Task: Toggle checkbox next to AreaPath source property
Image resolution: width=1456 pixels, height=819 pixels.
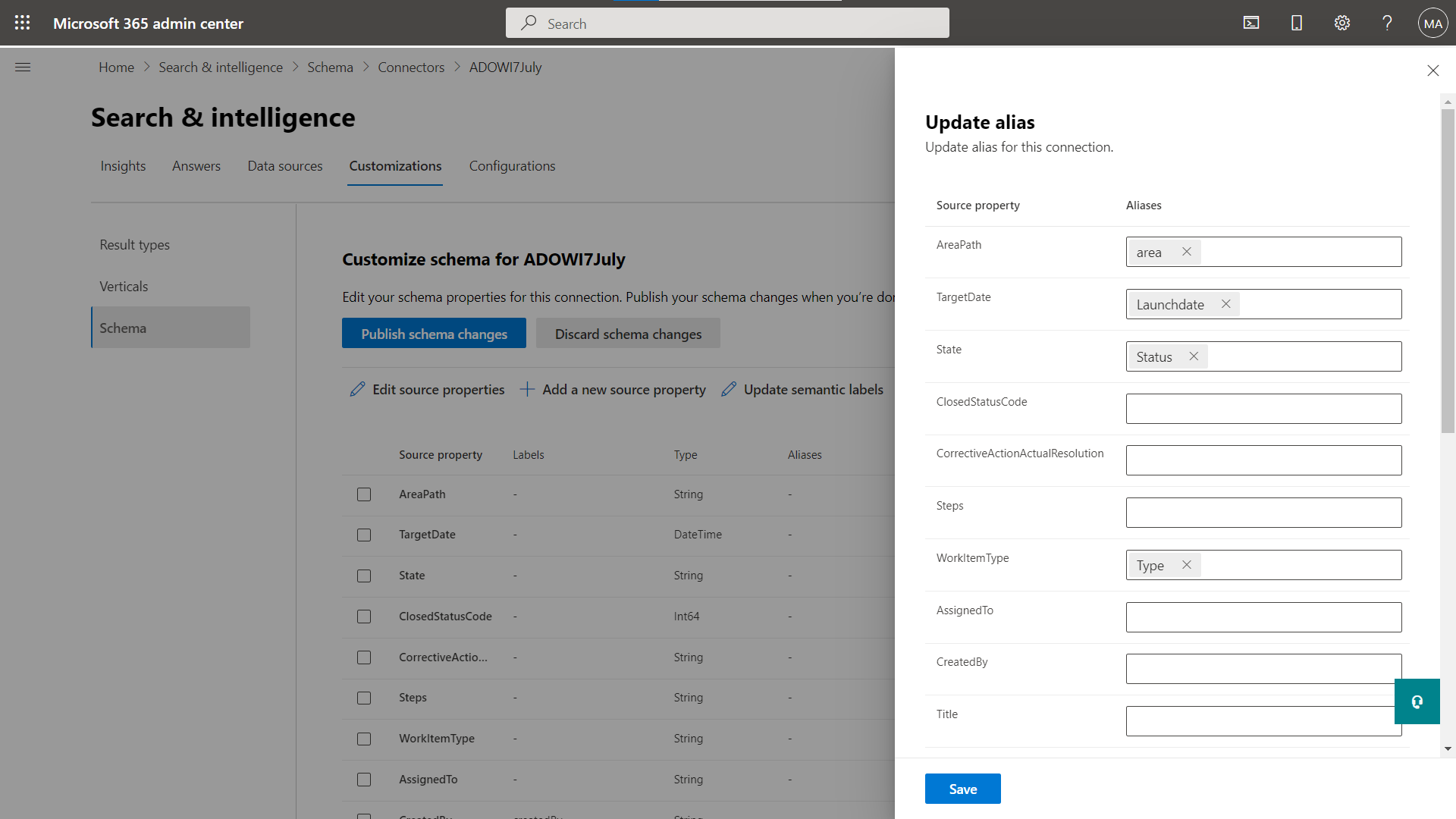Action: click(x=363, y=493)
